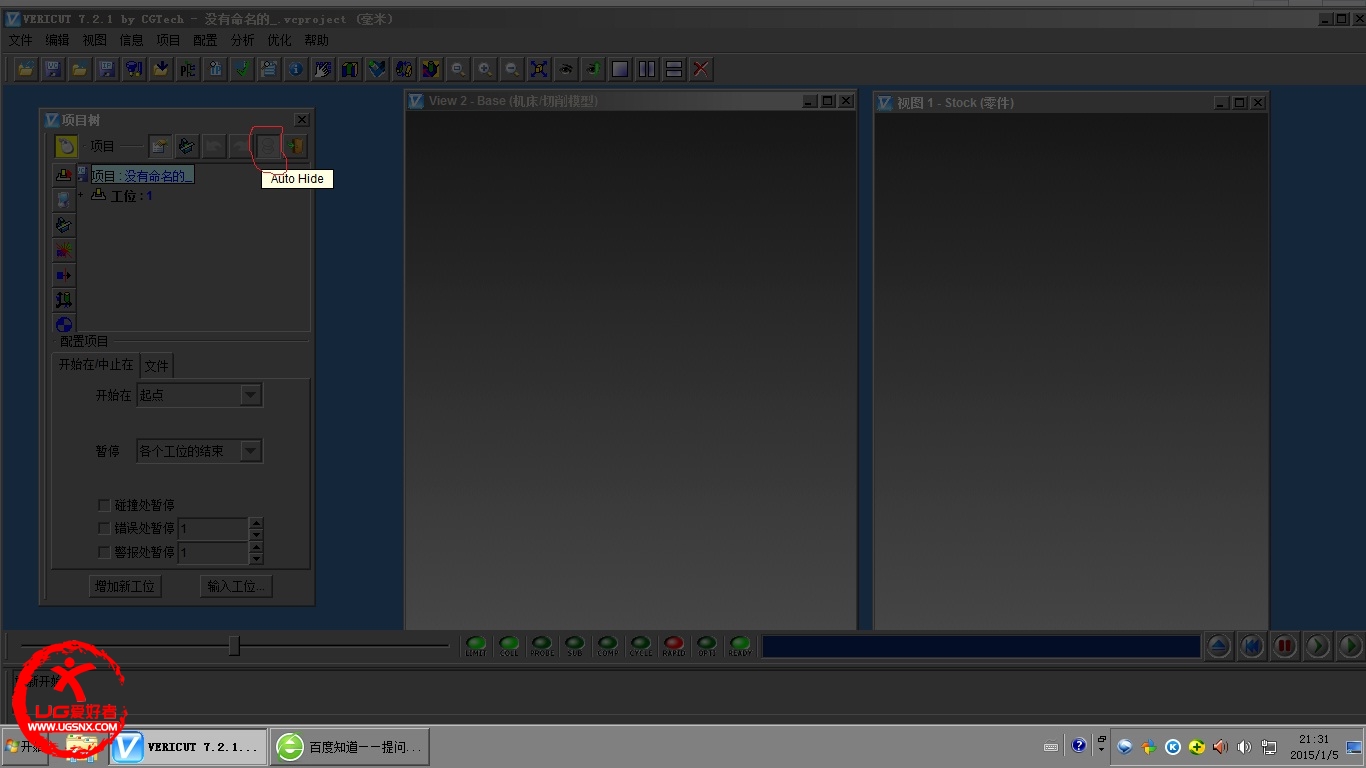
Task: Open the 开始在 dropdown showing 起点
Action: tap(199, 395)
